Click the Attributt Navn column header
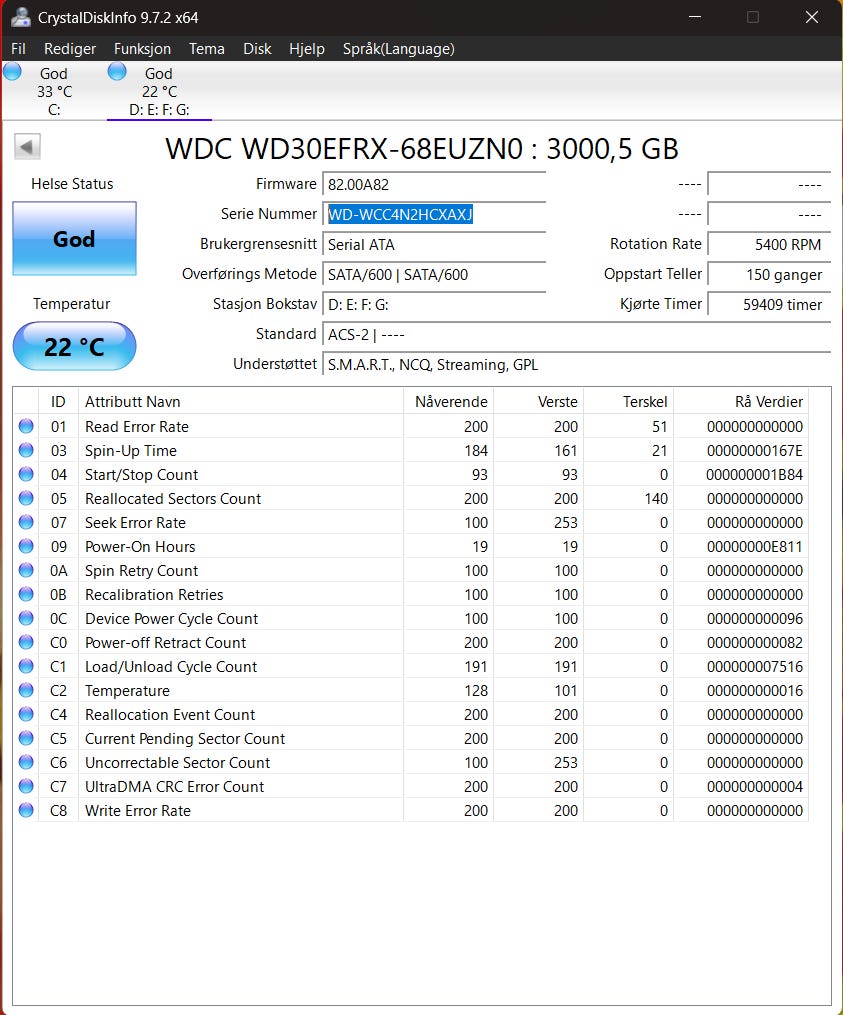 [241, 401]
